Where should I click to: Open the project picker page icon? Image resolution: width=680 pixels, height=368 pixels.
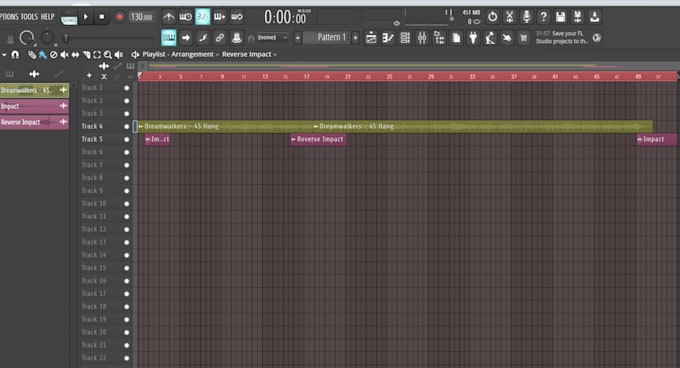click(x=456, y=38)
